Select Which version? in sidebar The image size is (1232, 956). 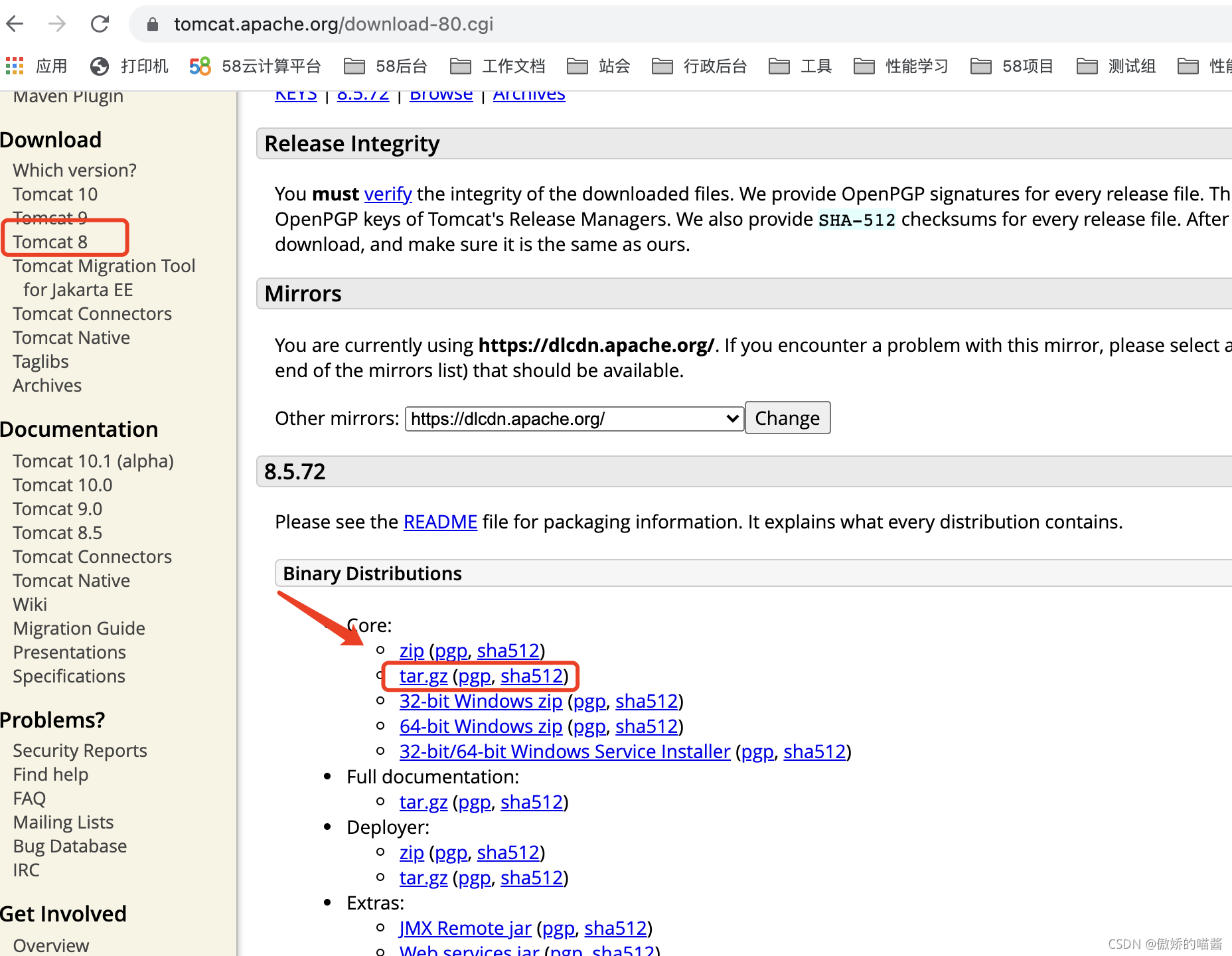[x=74, y=171]
